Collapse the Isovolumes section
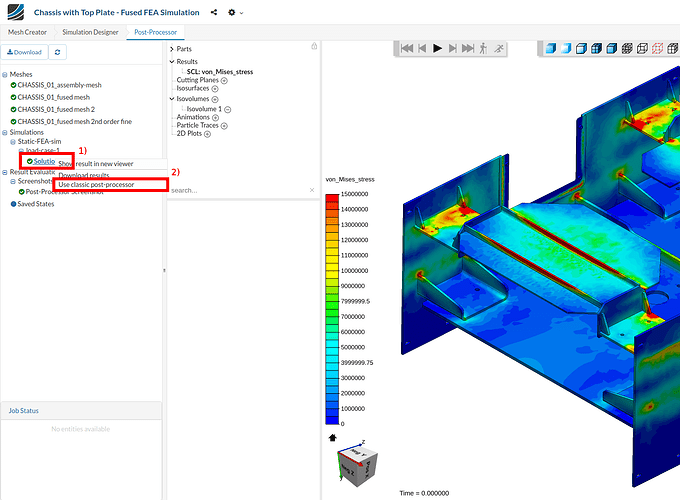 point(172,99)
